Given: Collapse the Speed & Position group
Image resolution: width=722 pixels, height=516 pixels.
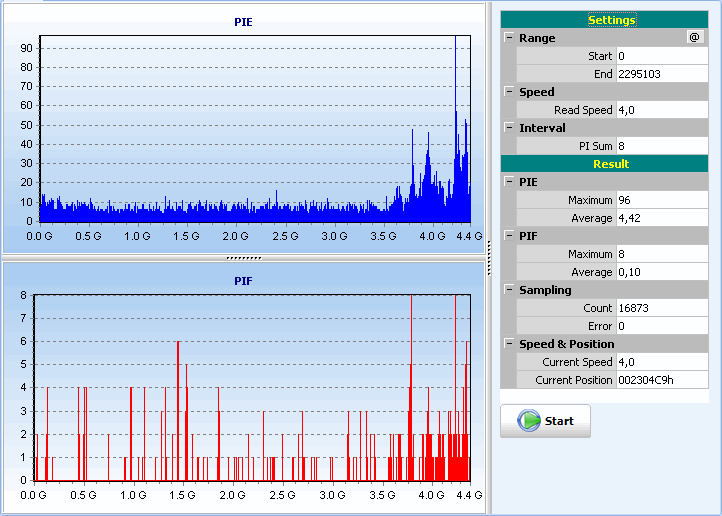Looking at the screenshot, I should point(509,344).
